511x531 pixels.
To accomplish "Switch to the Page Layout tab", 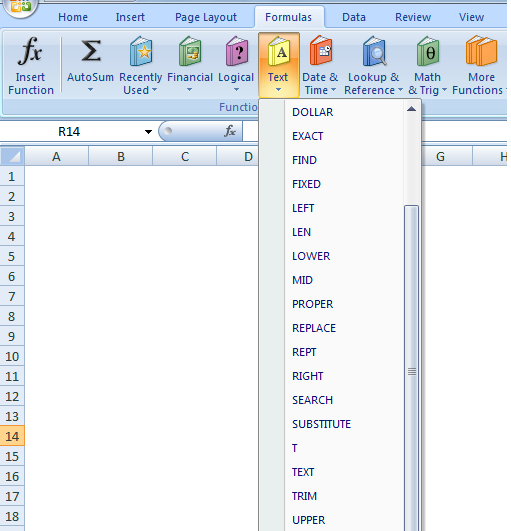I will (x=206, y=17).
